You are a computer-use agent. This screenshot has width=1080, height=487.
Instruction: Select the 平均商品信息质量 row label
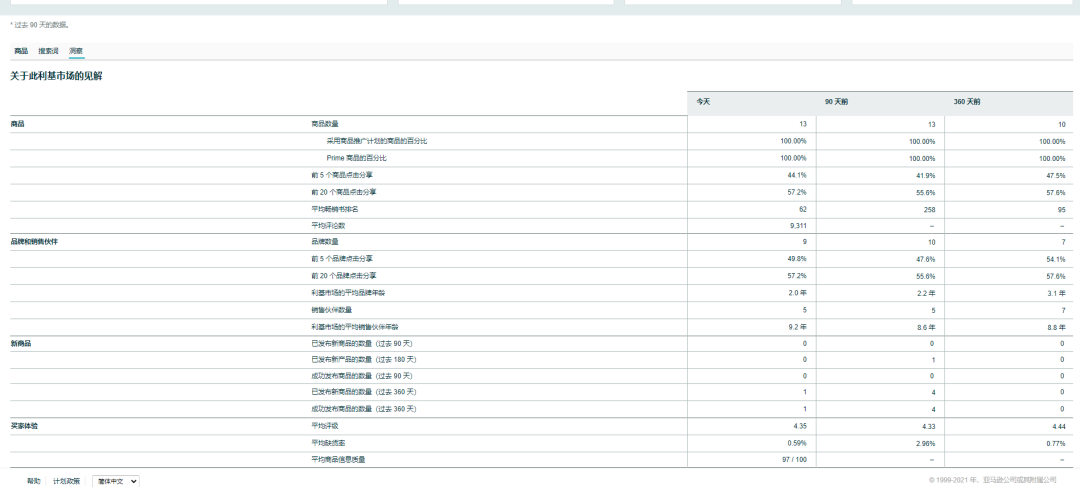click(338, 459)
